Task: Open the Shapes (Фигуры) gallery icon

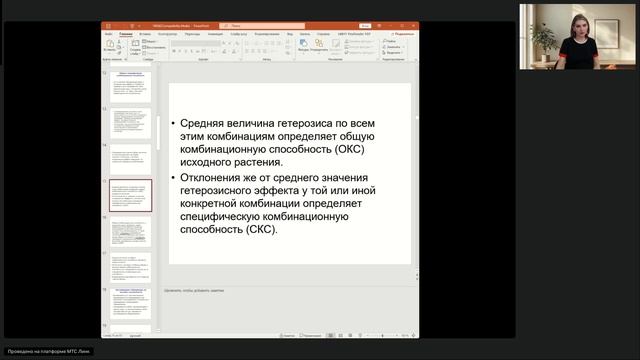Action: tap(303, 43)
